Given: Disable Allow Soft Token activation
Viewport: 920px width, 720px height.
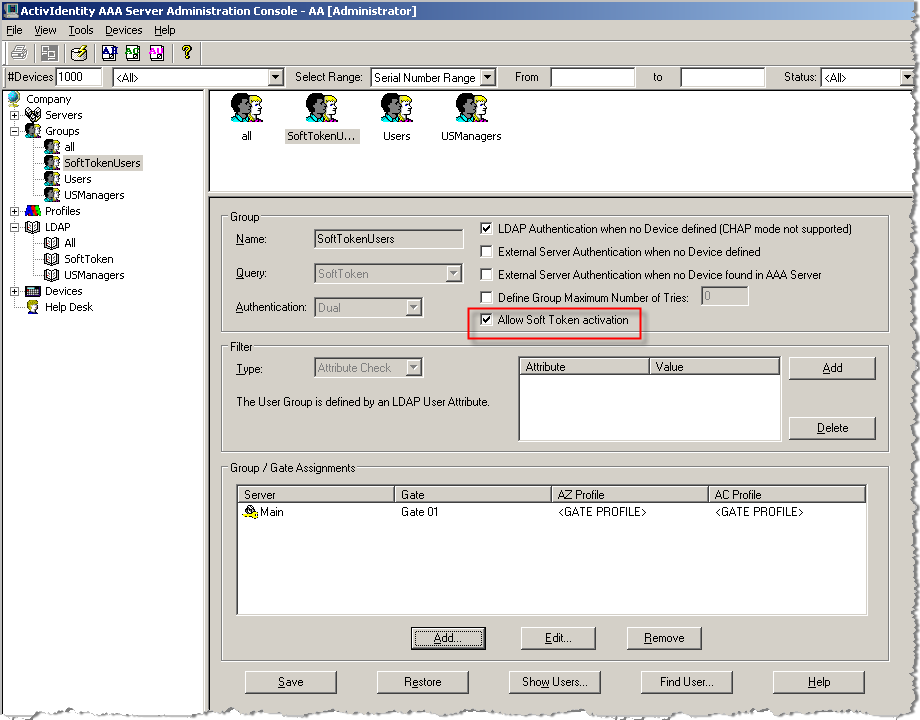Looking at the screenshot, I should pos(486,322).
